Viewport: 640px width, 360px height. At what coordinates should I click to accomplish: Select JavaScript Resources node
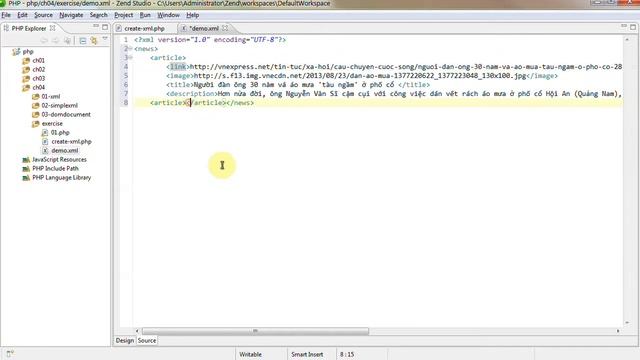[x=60, y=159]
